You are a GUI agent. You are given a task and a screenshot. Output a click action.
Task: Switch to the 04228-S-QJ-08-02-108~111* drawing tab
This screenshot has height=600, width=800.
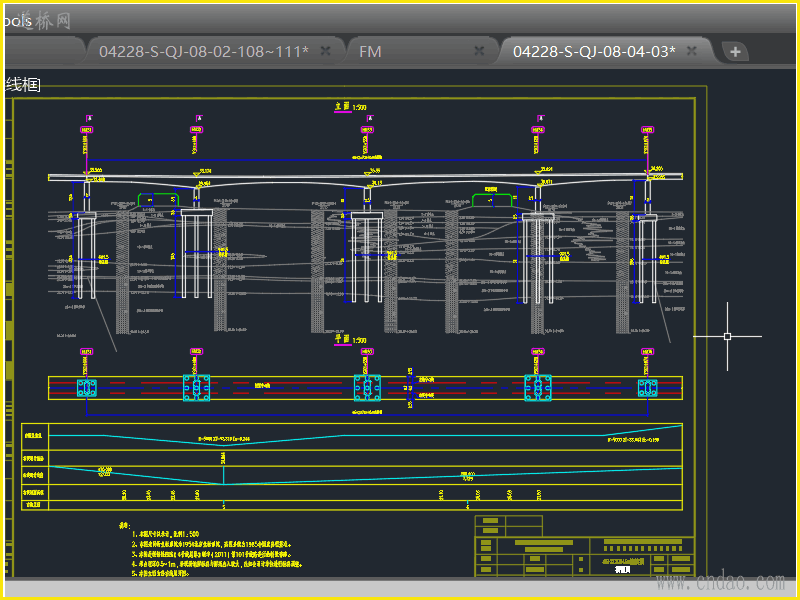tap(214, 51)
